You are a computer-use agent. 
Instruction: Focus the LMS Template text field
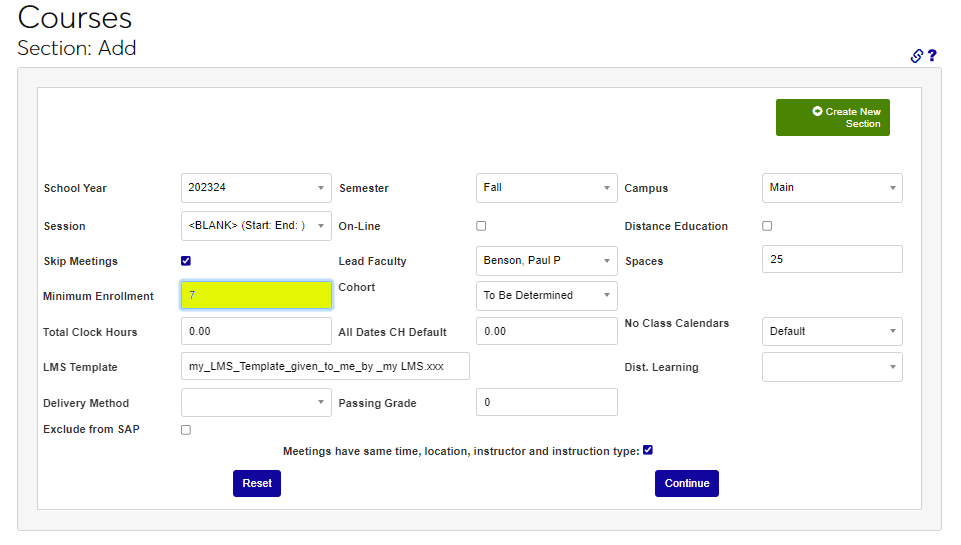[325, 367]
